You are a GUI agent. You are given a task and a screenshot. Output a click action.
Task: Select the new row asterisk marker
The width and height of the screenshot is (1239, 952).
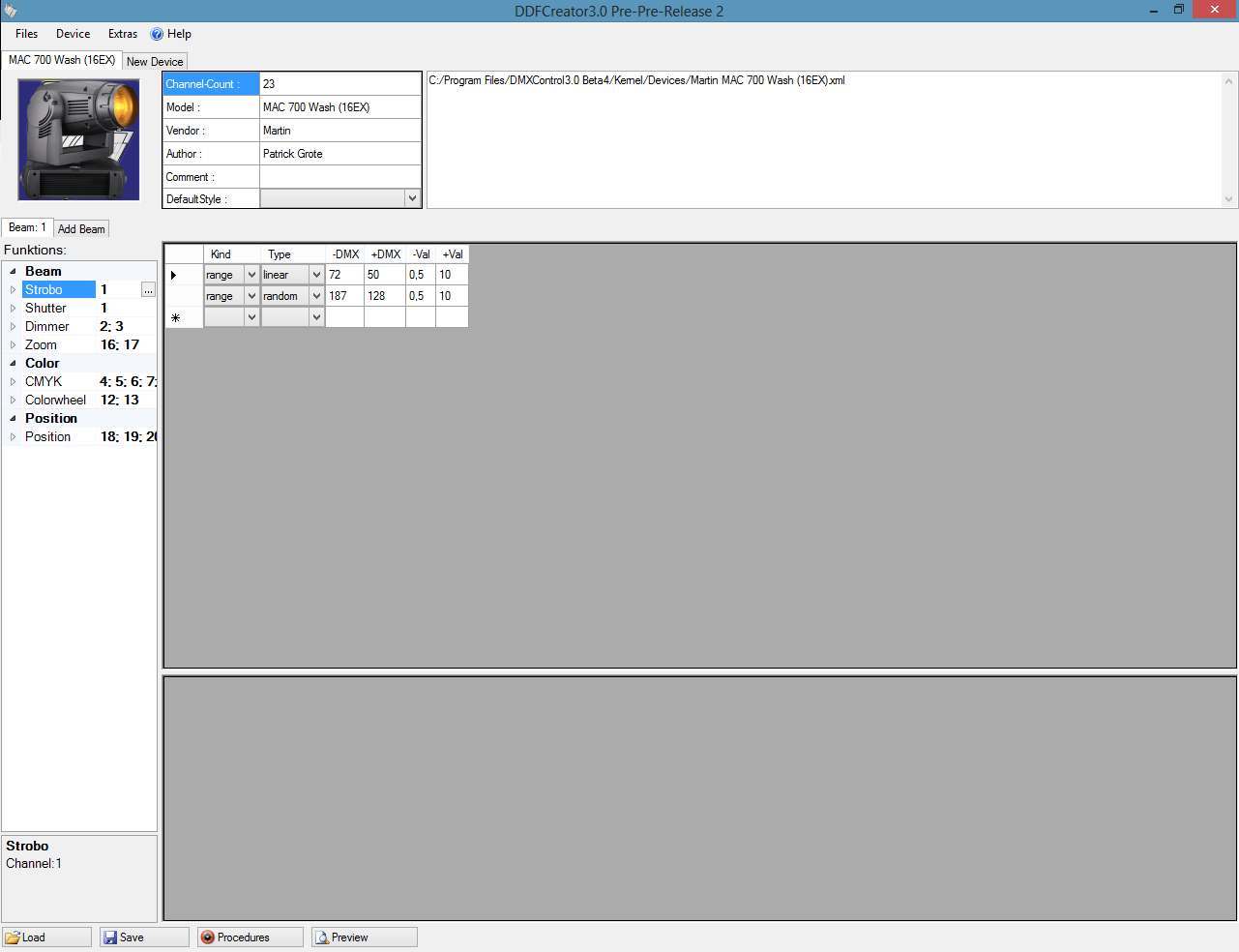(176, 317)
